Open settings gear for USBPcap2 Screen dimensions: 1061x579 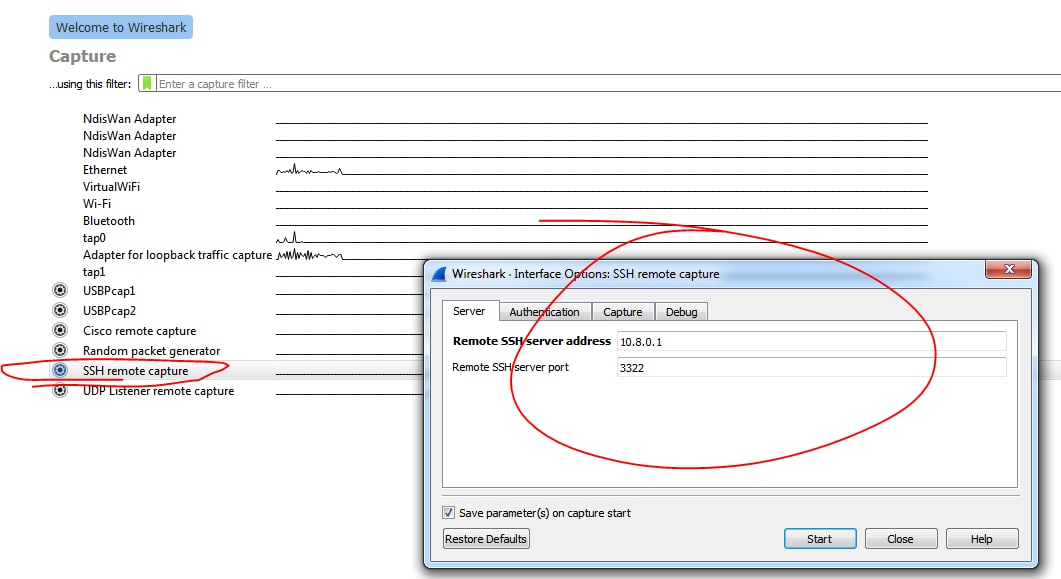pyautogui.click(x=60, y=310)
